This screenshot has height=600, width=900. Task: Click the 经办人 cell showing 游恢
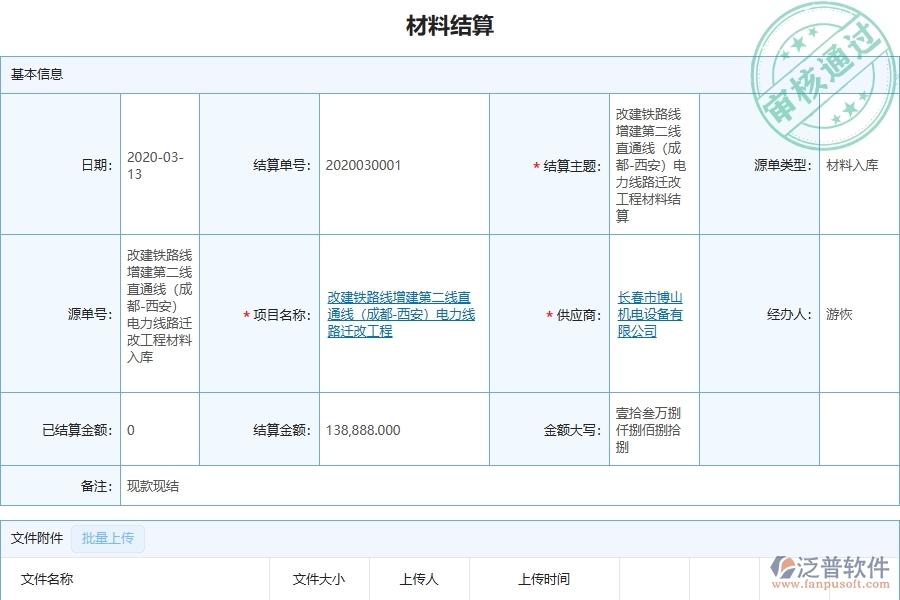pos(838,313)
